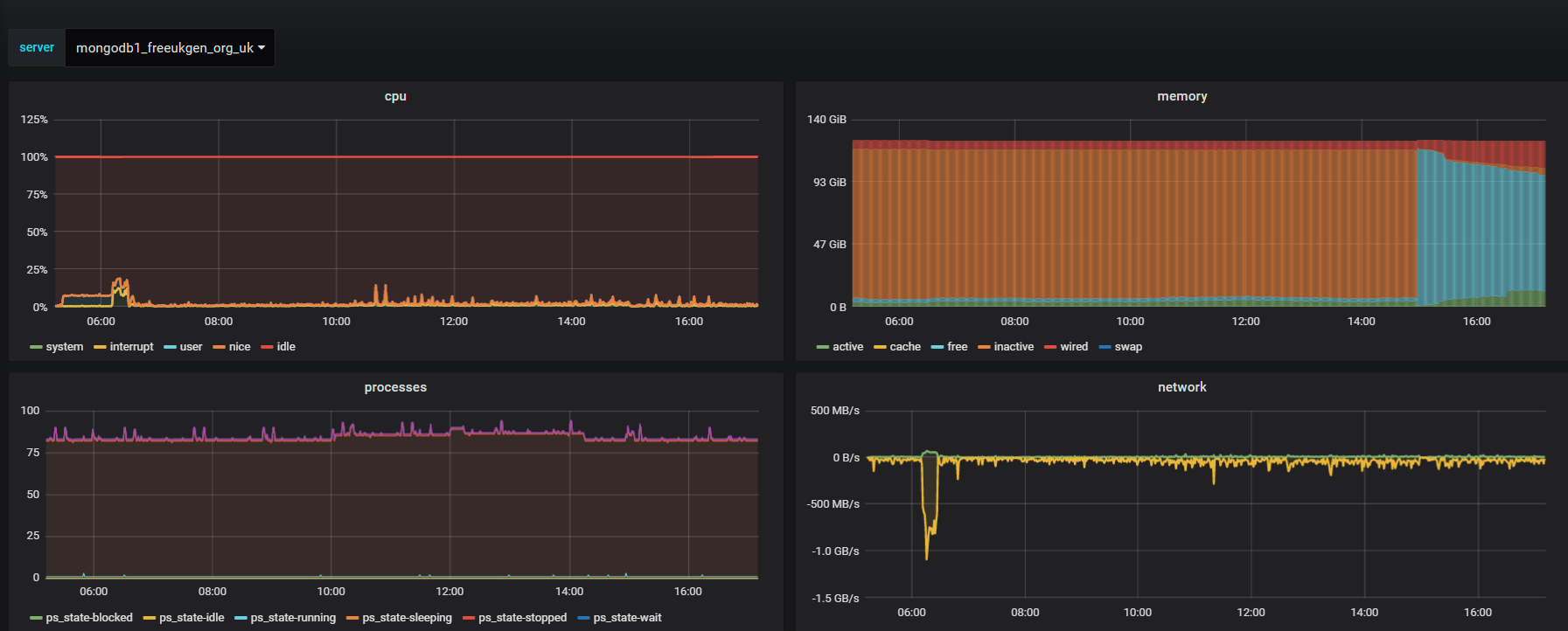Click the 12:00 tick on cpu x-axis
Screen dimensions: 1568x631
click(x=454, y=322)
